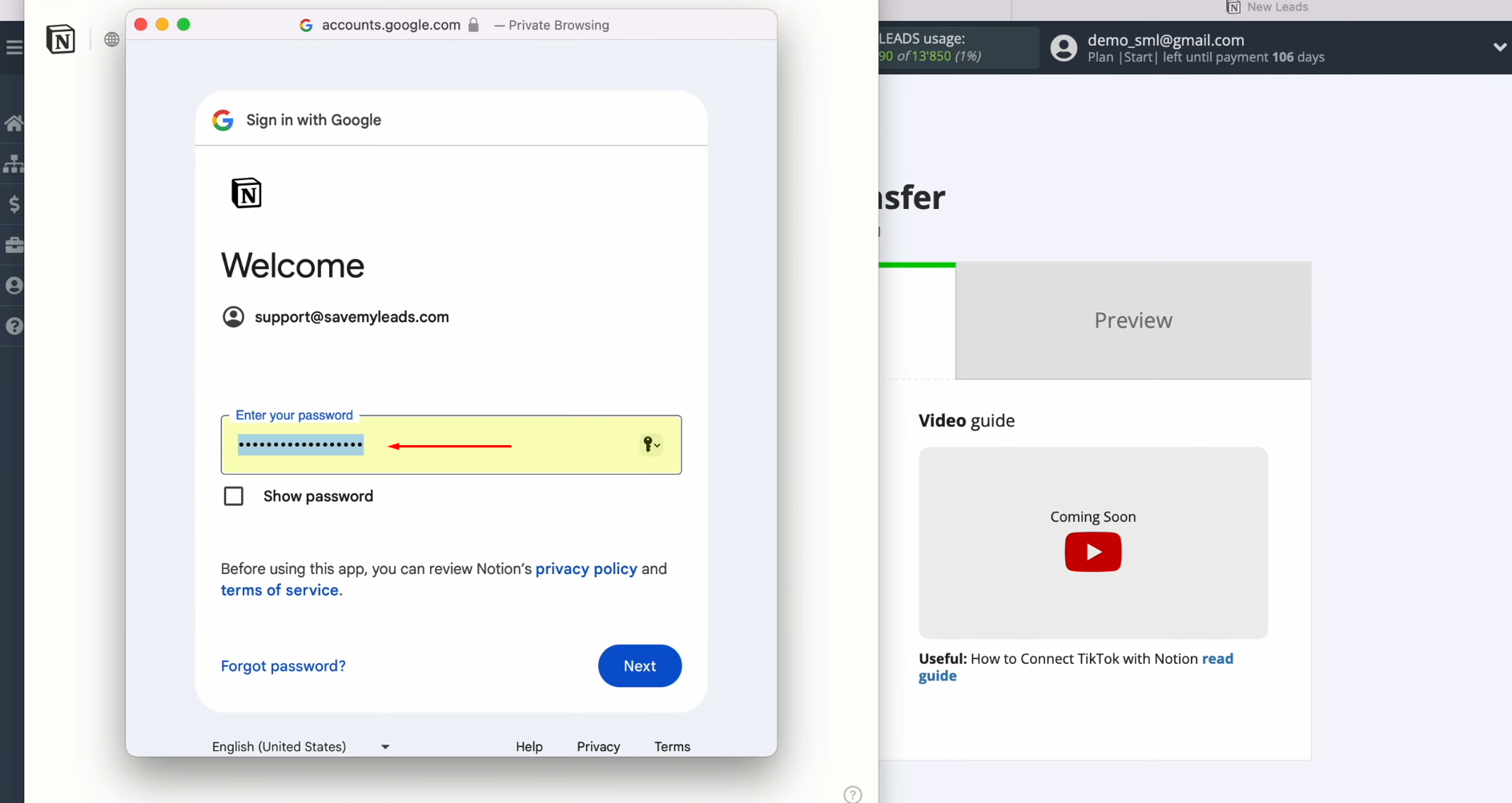
Task: Click the Notion logo beside the globe icon
Action: pyautogui.click(x=61, y=39)
